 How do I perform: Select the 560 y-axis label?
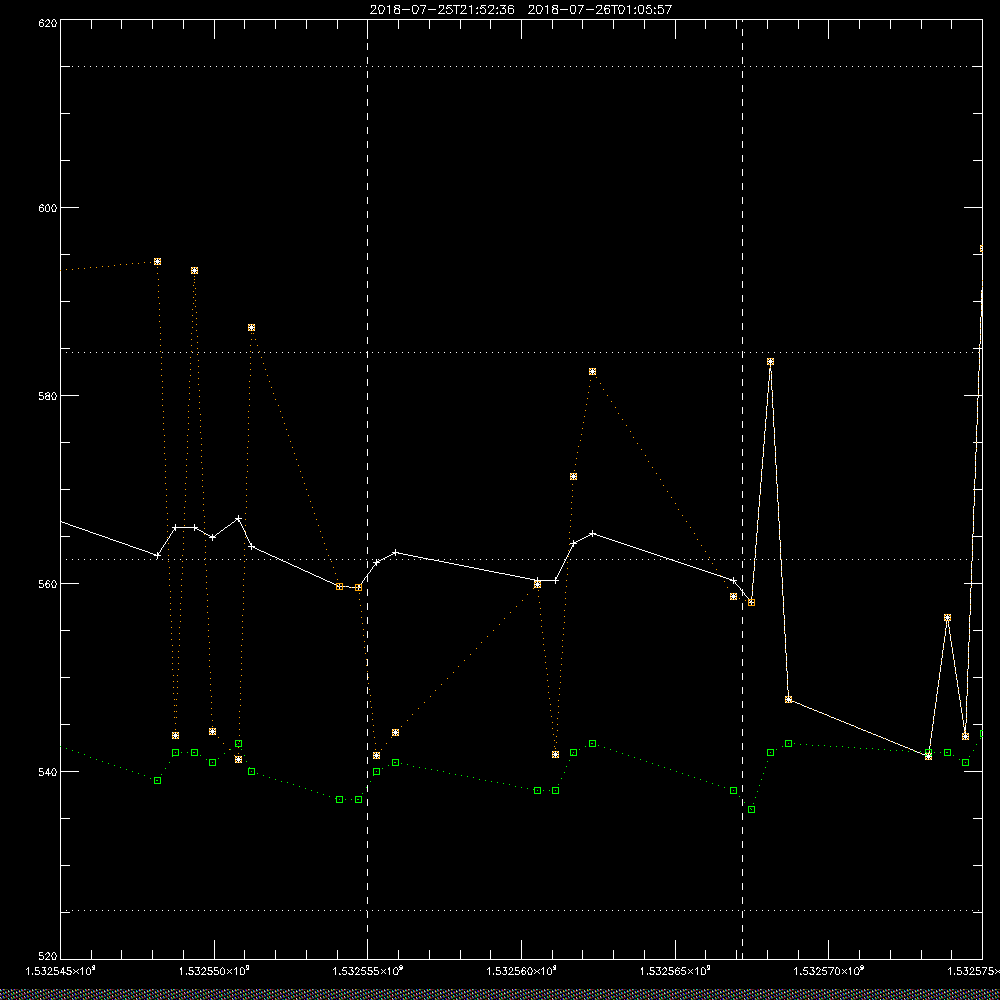(x=48, y=584)
